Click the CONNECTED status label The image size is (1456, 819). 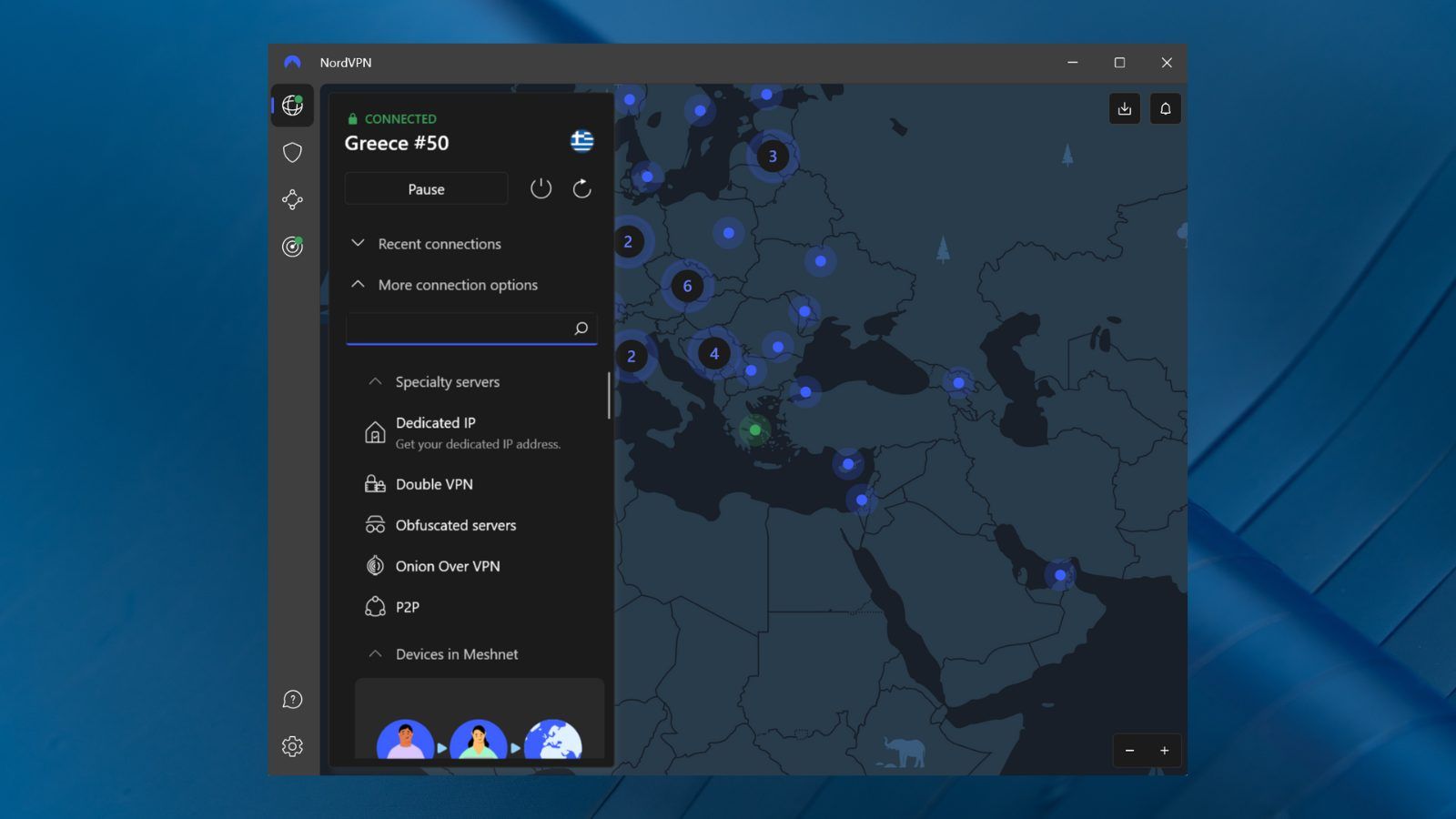point(400,119)
